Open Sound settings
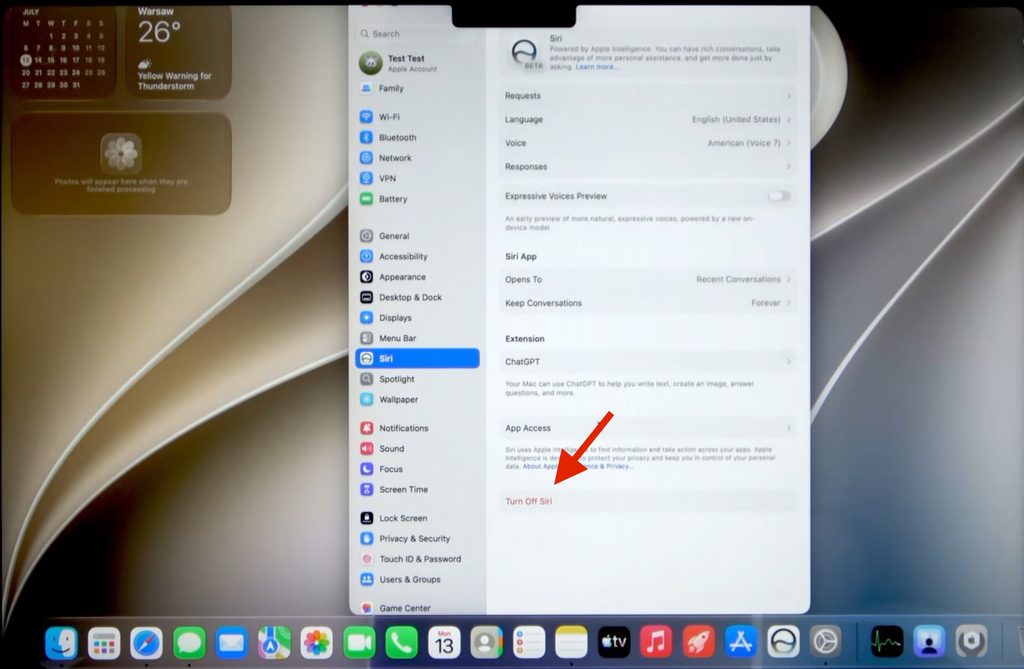The width and height of the screenshot is (1024, 669). [x=418, y=448]
